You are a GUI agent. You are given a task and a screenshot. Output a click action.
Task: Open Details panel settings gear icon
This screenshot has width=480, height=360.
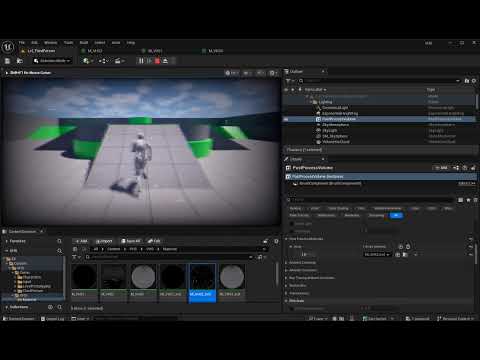coord(476,200)
